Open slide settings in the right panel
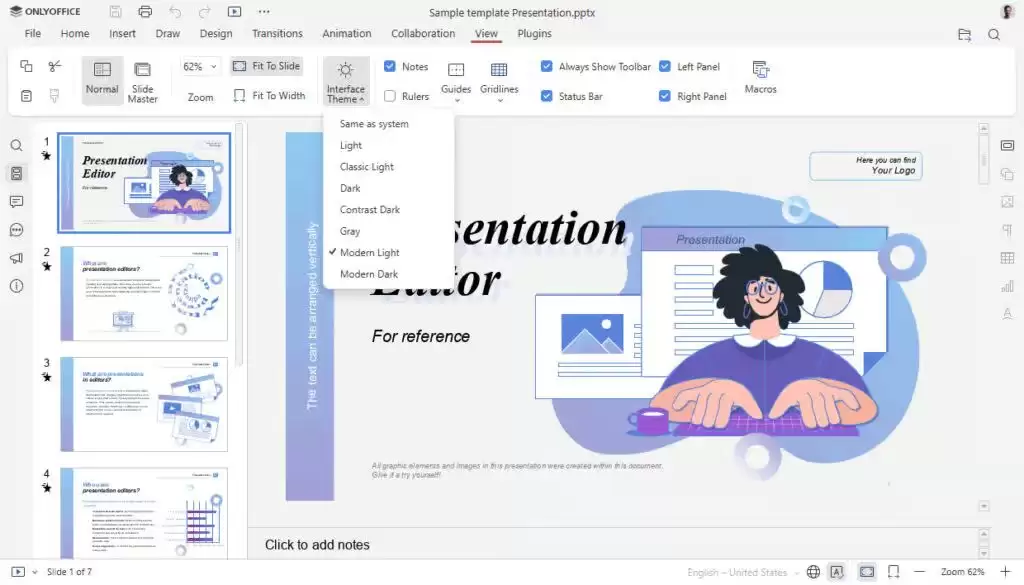The image size is (1024, 585). point(1008,145)
